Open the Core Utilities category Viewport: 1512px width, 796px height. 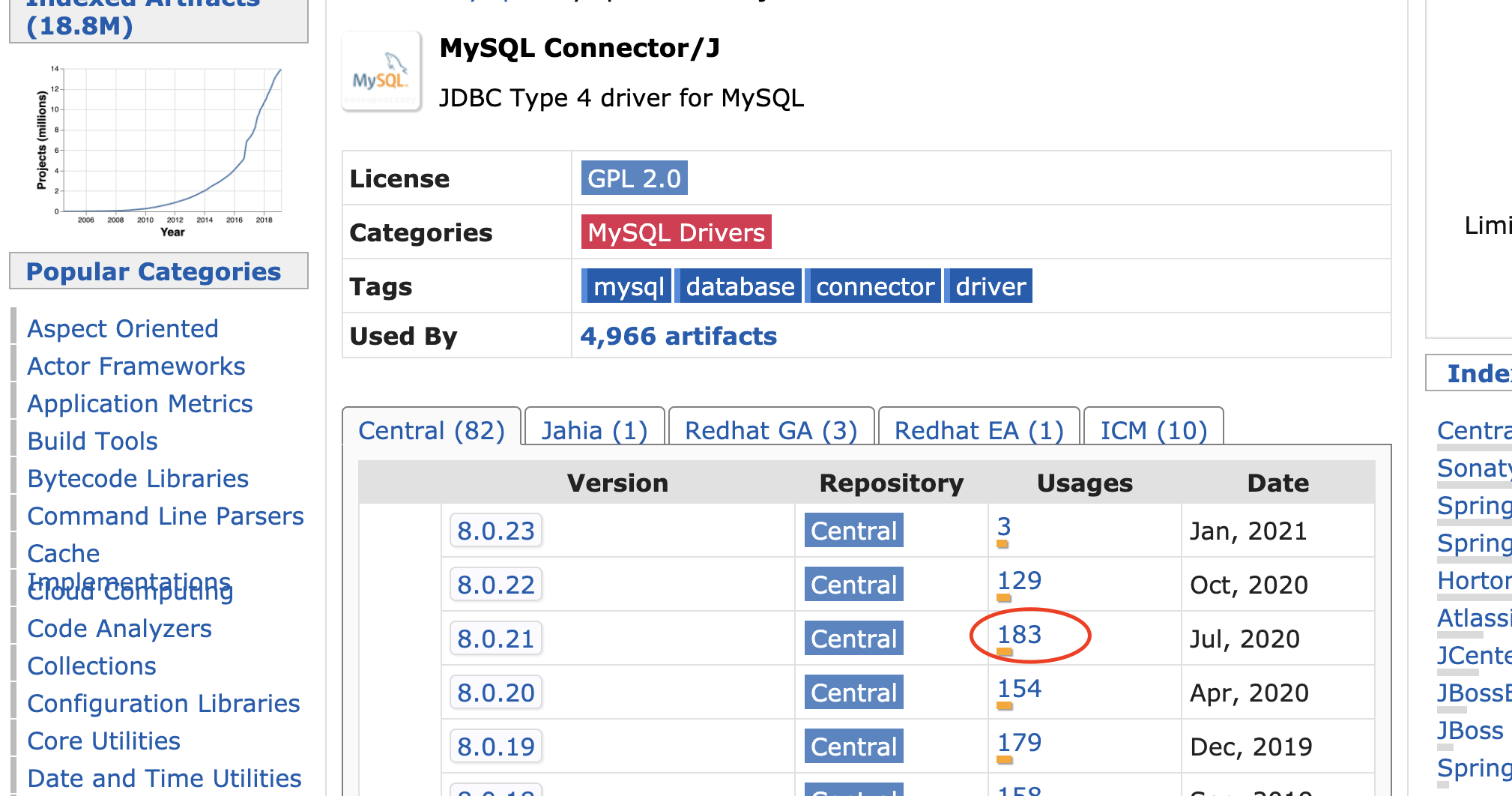(x=104, y=741)
